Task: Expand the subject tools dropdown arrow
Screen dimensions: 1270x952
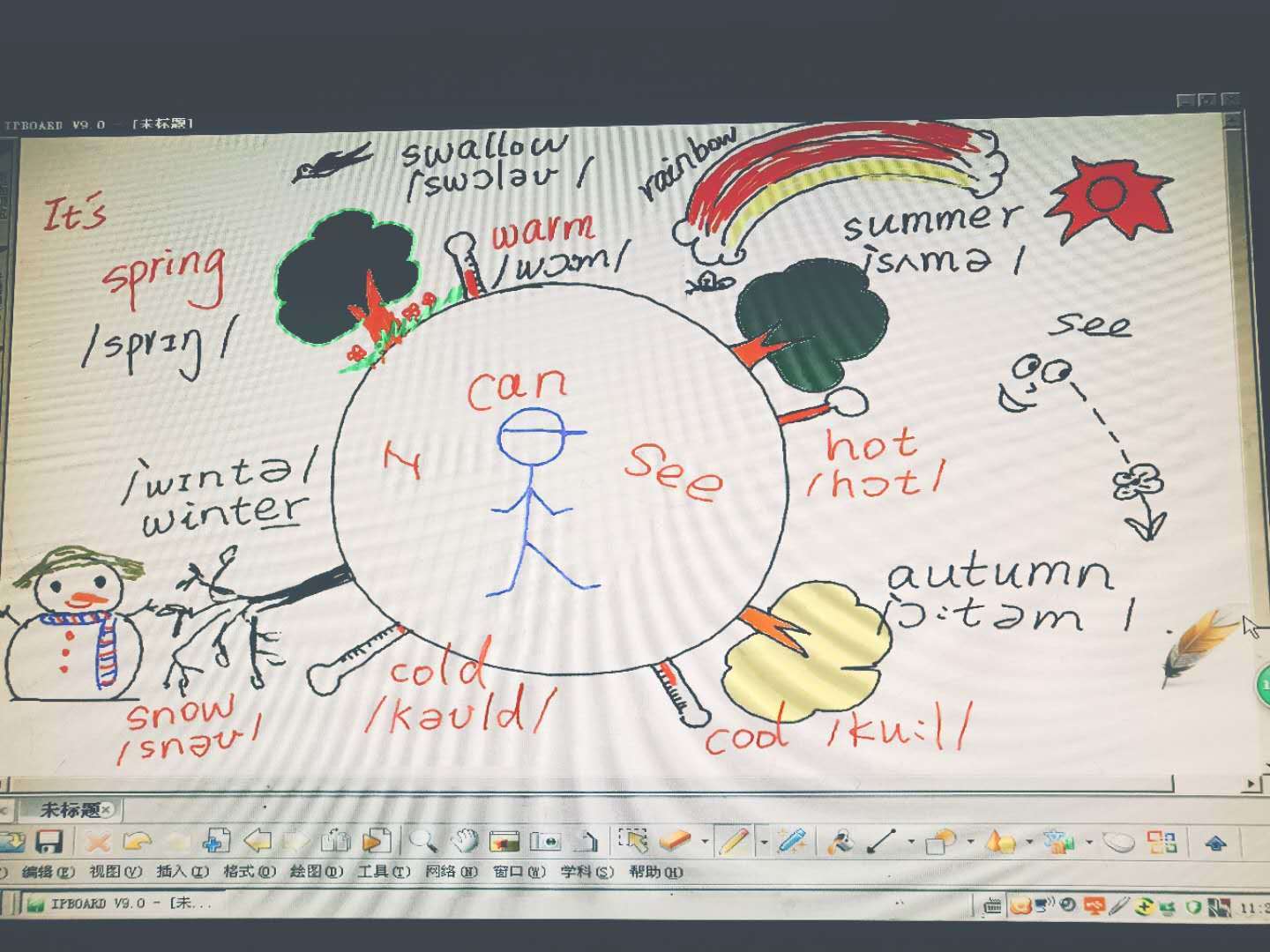Action: pos(1087,844)
